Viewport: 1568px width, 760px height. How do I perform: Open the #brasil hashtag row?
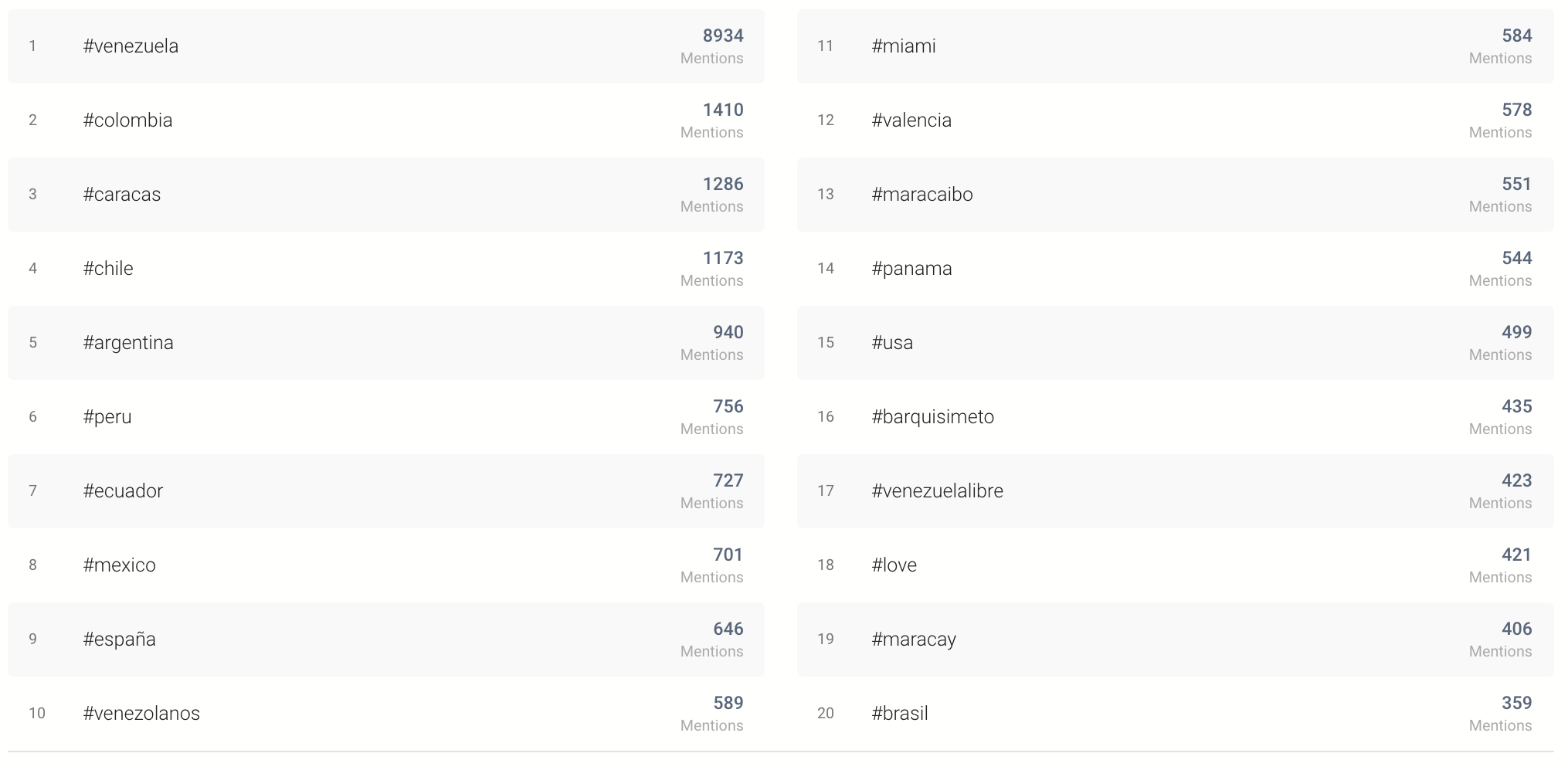1176,714
